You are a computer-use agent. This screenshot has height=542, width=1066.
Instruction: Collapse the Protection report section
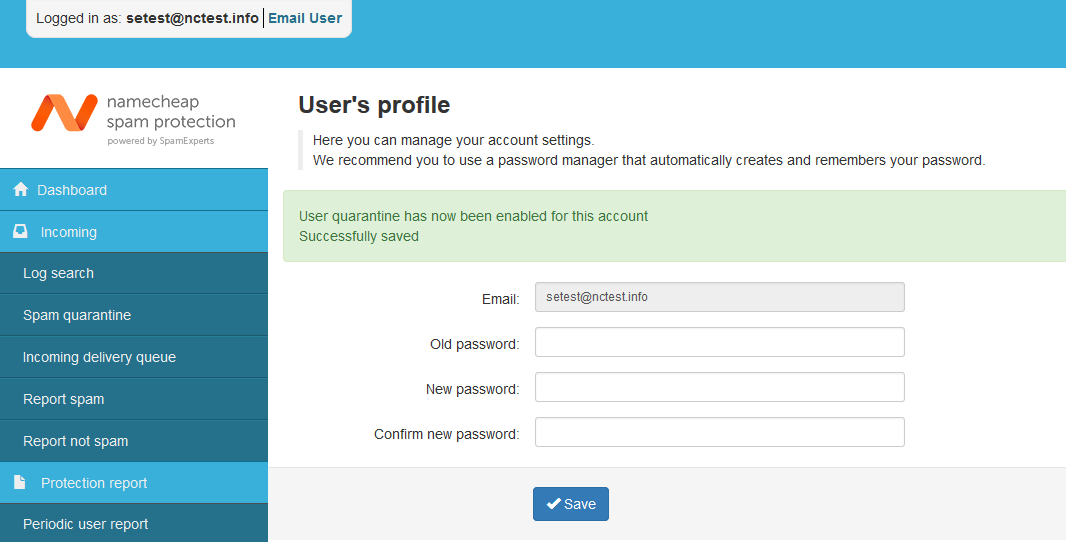click(134, 483)
